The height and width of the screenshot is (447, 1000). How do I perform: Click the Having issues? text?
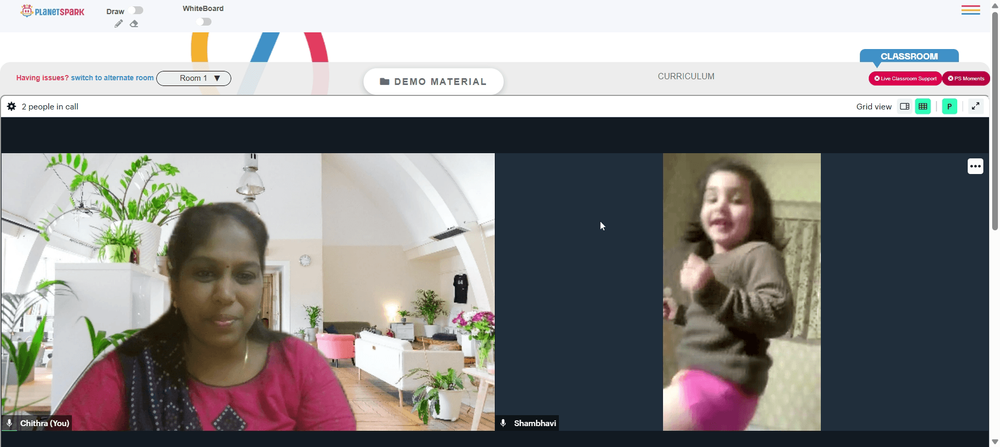42,78
